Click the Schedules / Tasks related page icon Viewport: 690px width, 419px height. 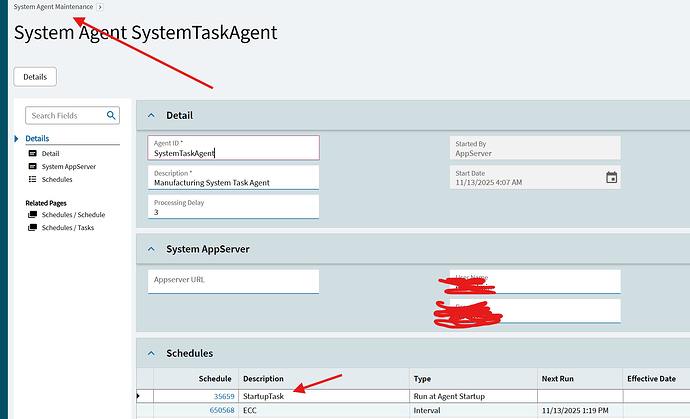pyautogui.click(x=33, y=228)
